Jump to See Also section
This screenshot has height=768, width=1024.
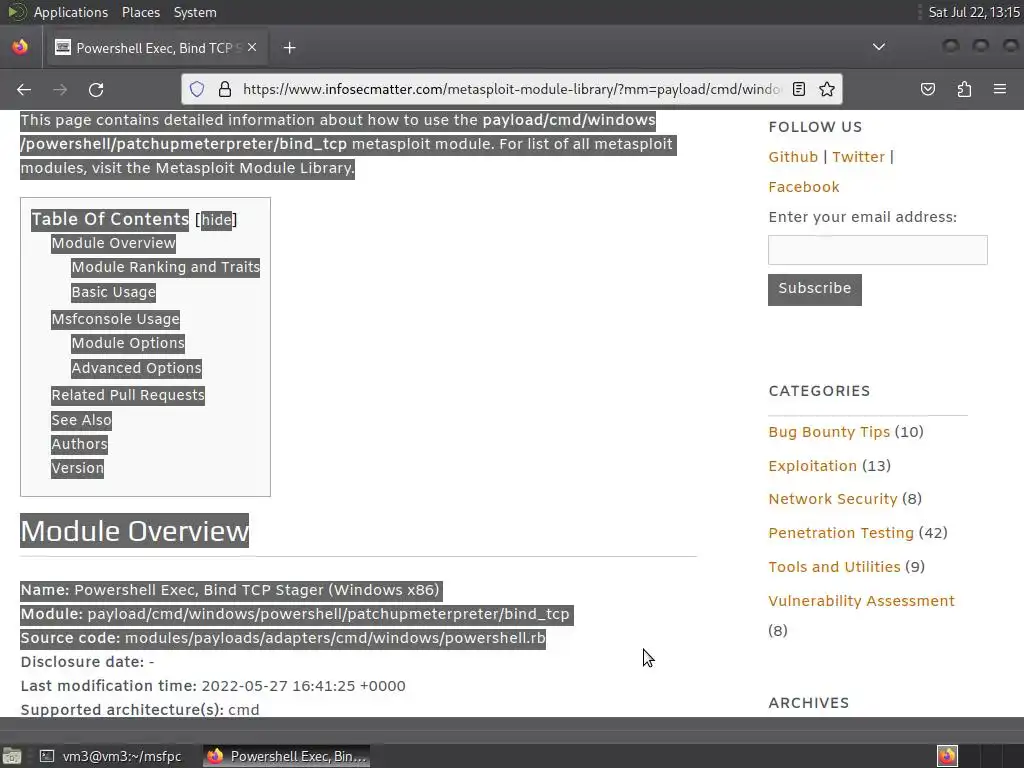point(82,420)
